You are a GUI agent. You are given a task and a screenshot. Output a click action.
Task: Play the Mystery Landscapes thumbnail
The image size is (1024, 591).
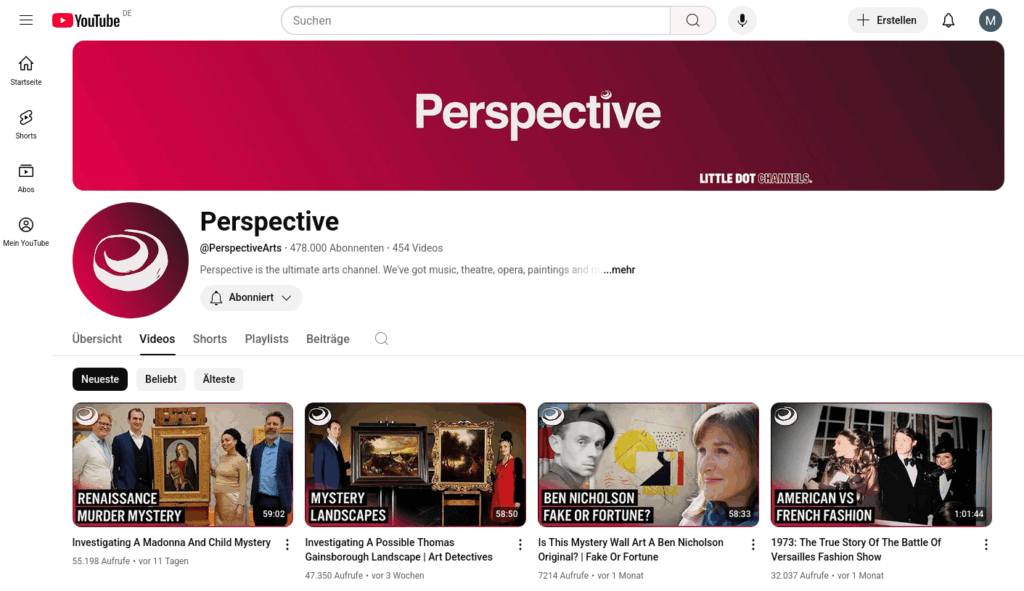(415, 464)
